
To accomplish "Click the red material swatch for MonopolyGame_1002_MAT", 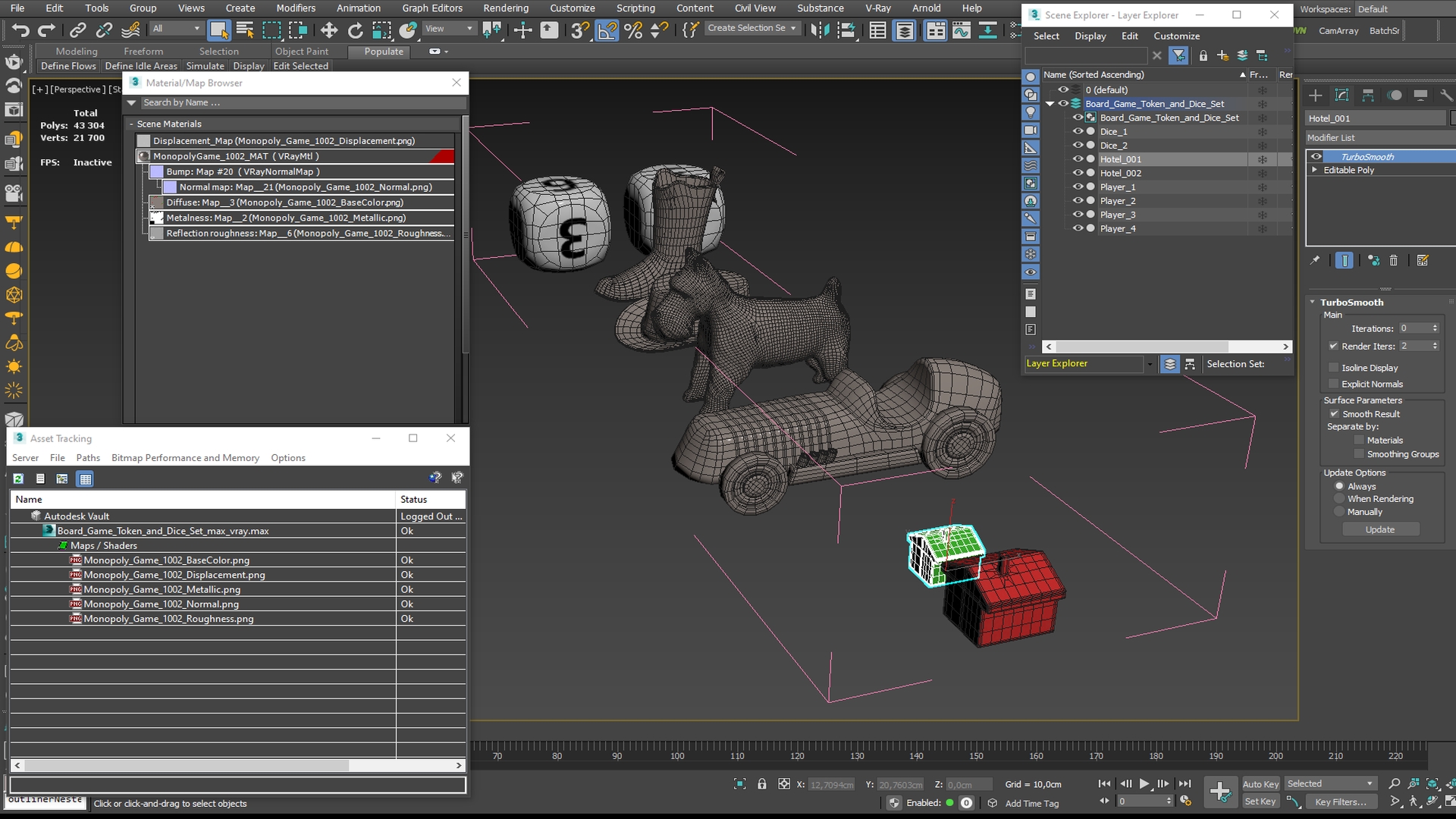I will click(443, 156).
